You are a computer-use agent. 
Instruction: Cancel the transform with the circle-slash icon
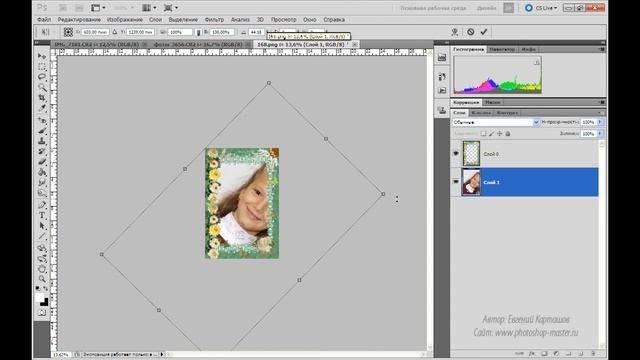tap(471, 31)
